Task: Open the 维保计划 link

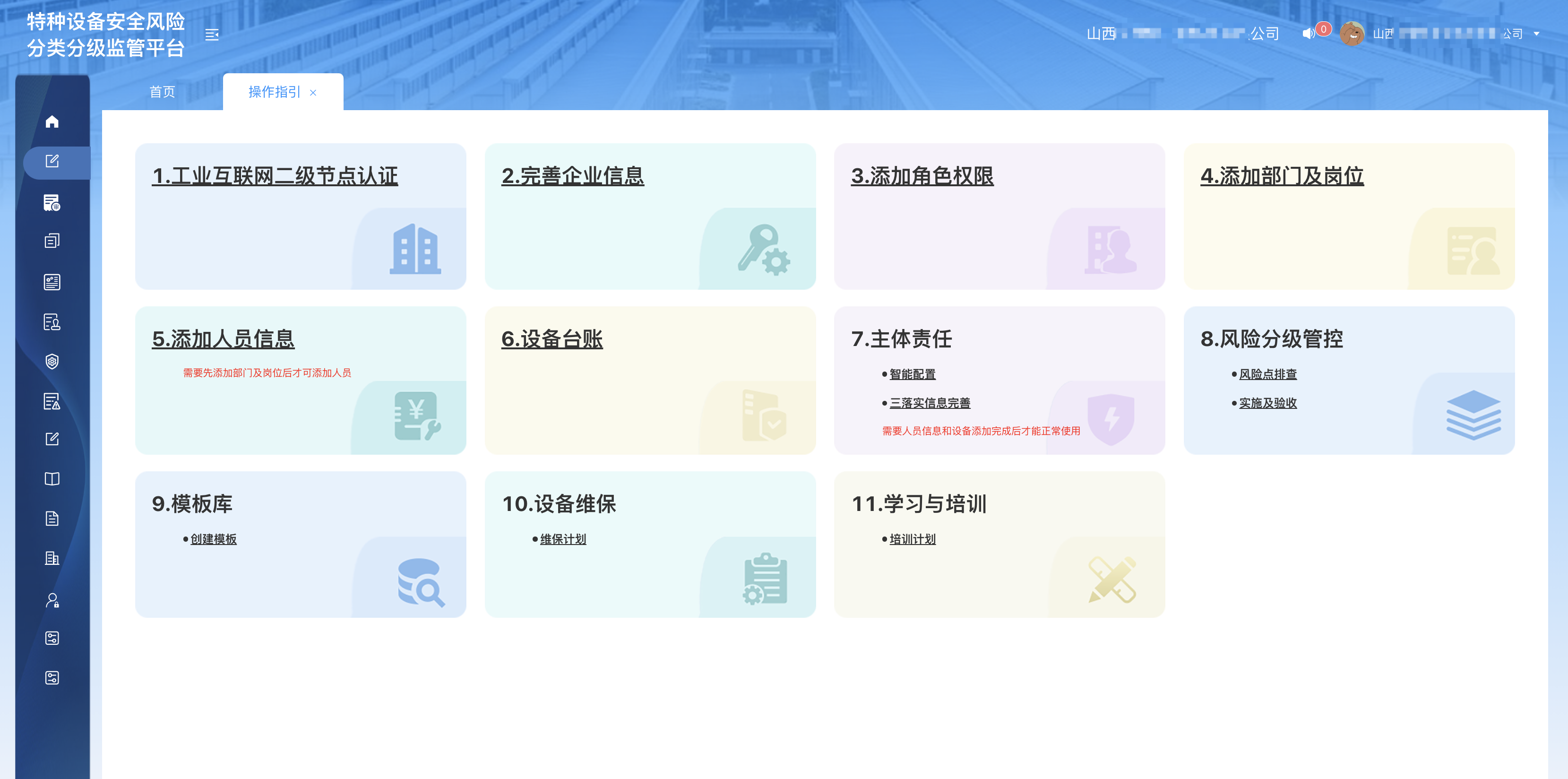Action: point(563,539)
